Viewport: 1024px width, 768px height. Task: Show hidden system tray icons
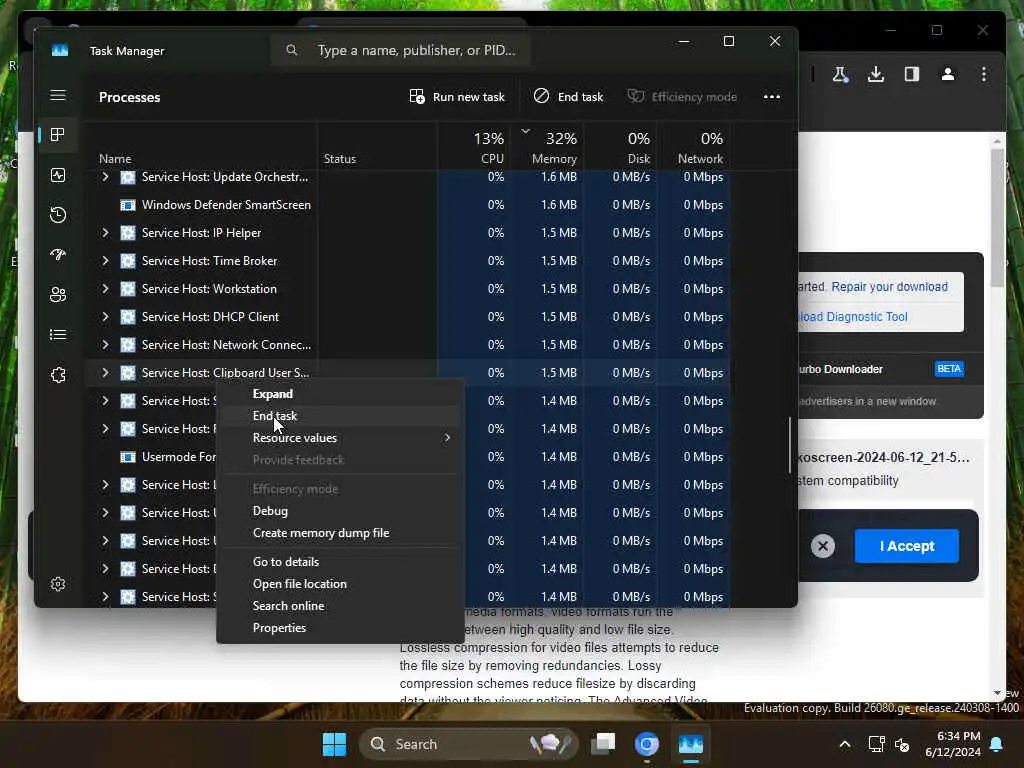(844, 744)
